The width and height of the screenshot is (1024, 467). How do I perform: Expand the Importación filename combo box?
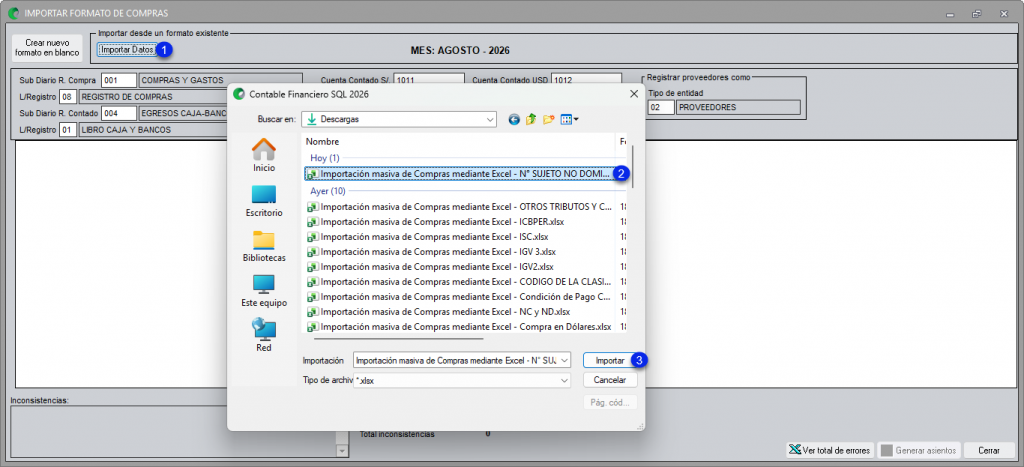point(565,360)
